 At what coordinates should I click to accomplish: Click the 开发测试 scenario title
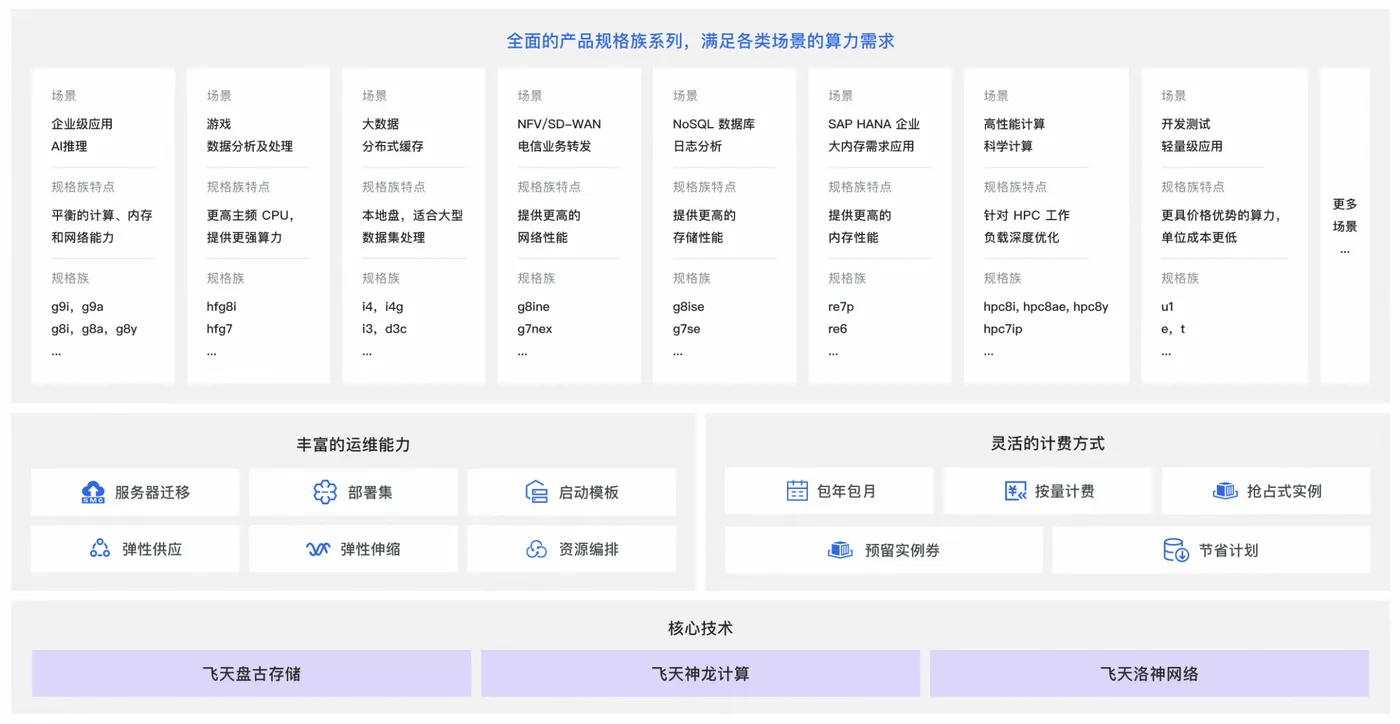click(1186, 124)
